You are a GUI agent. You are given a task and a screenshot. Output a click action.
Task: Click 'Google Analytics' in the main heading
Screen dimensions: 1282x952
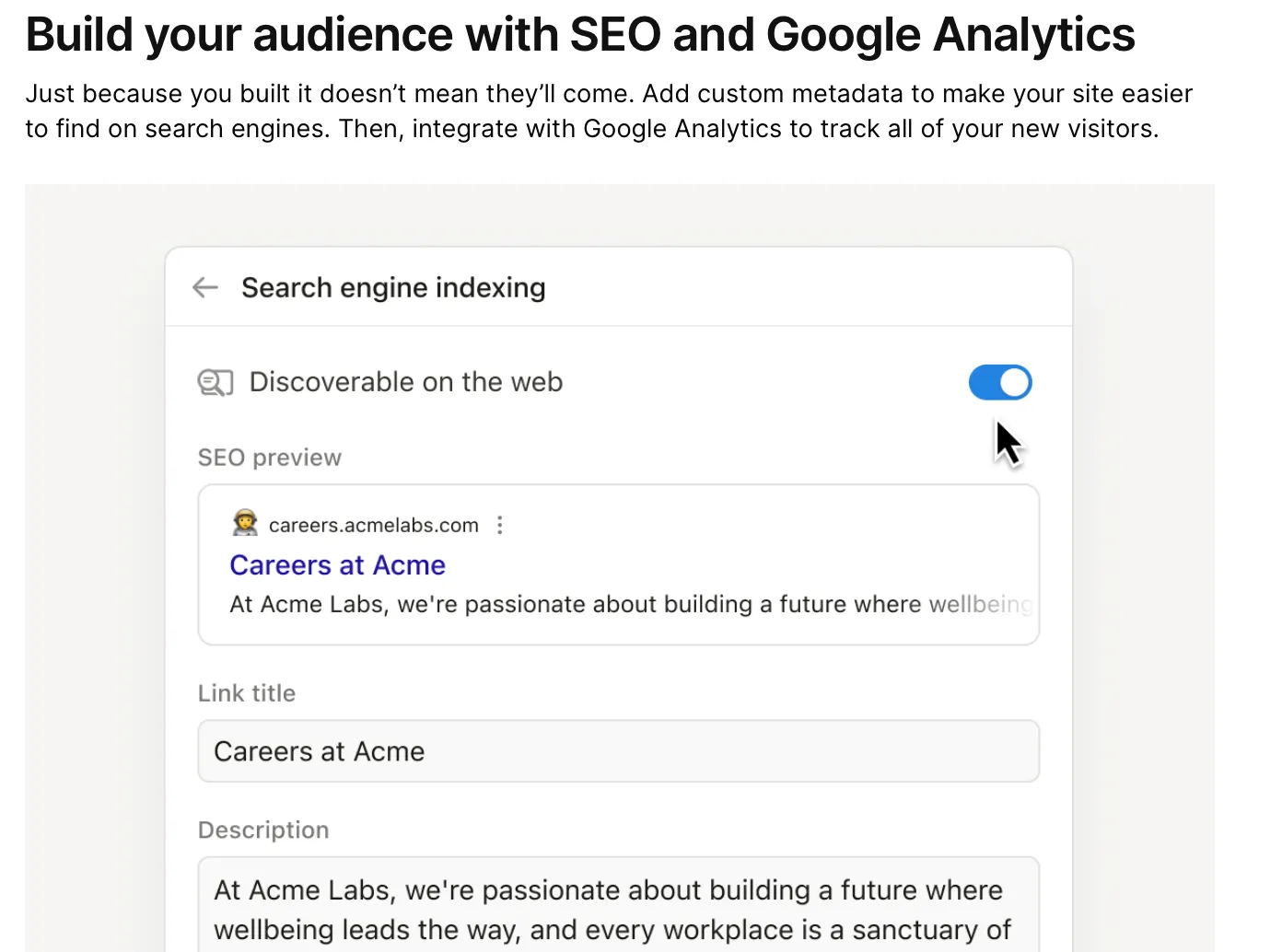(x=950, y=35)
